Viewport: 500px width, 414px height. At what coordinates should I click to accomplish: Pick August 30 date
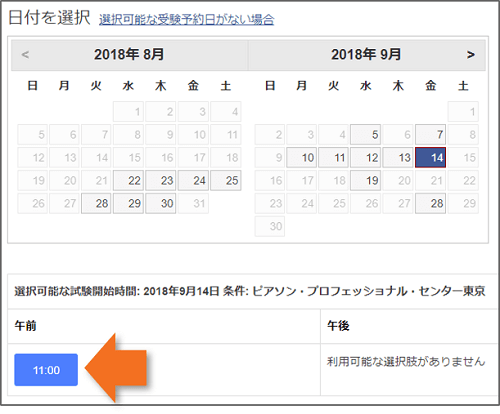[x=161, y=203]
